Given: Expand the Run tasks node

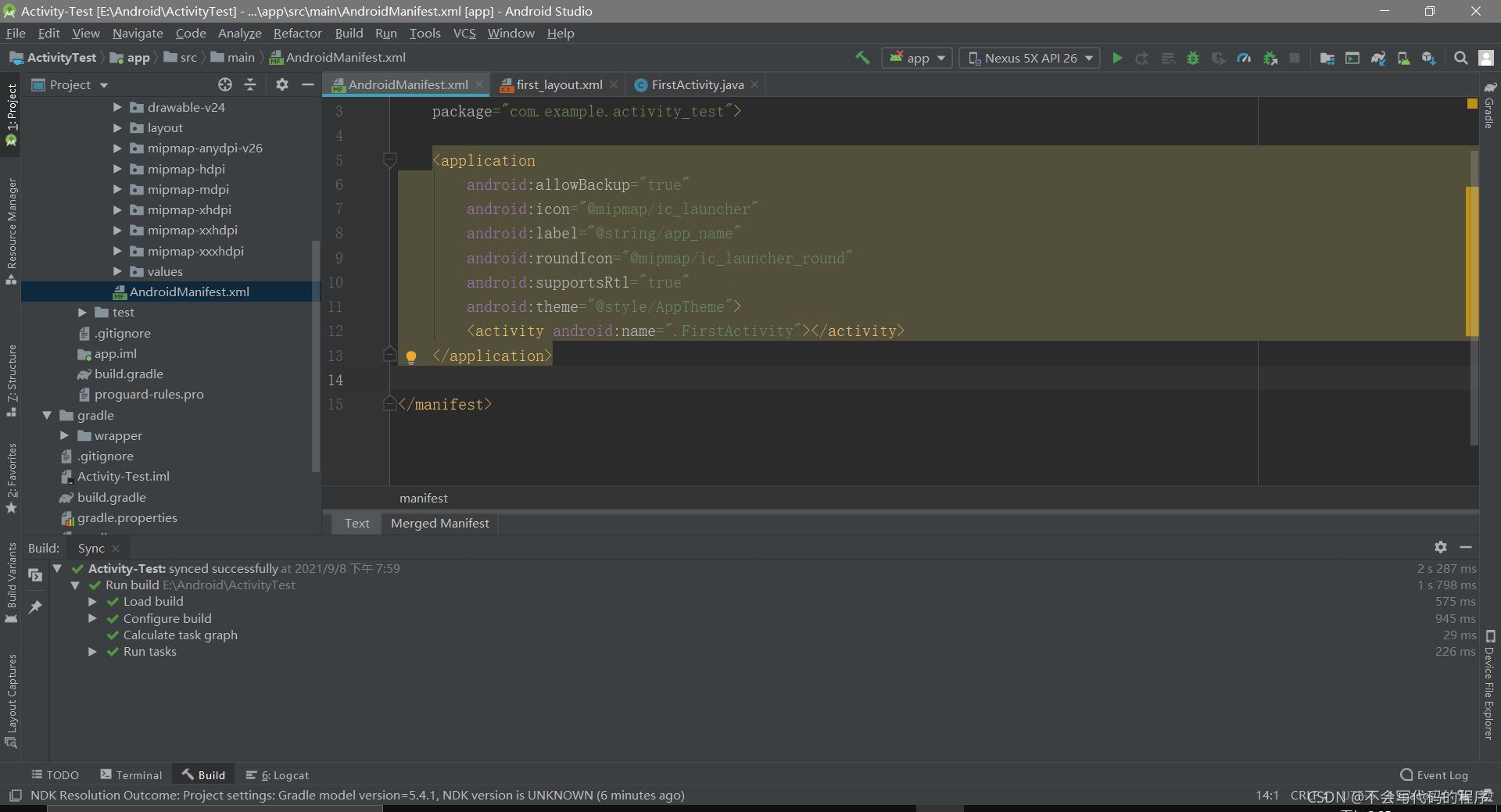Looking at the screenshot, I should pyautogui.click(x=92, y=652).
